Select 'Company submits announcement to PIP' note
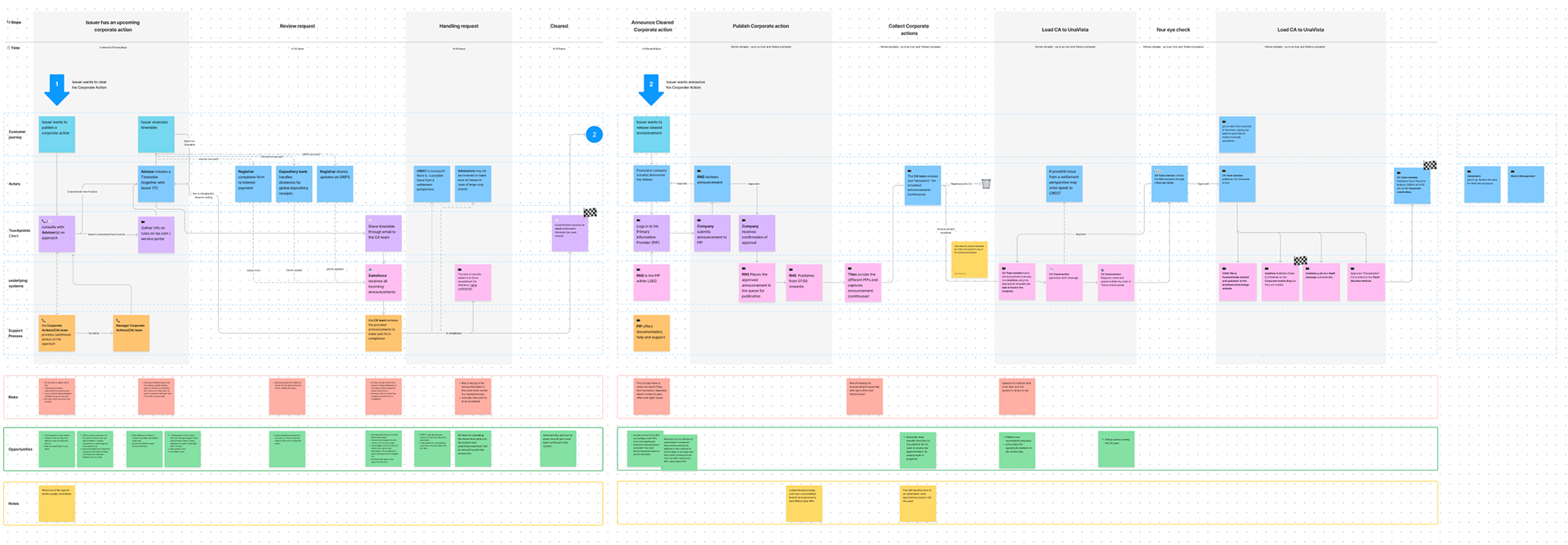This screenshot has width=1568, height=545. tap(712, 234)
